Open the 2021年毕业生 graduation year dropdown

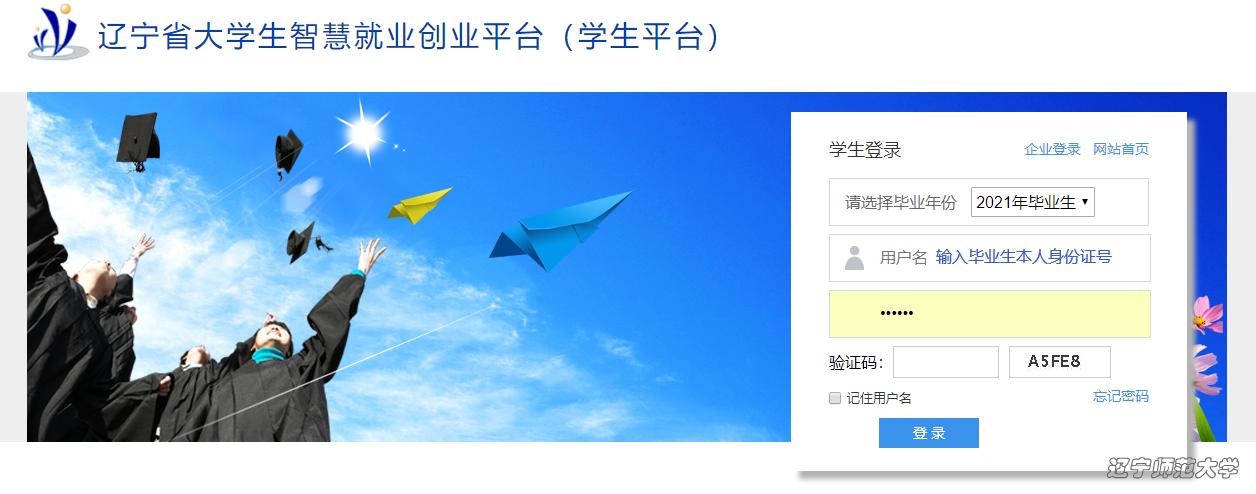point(1033,202)
